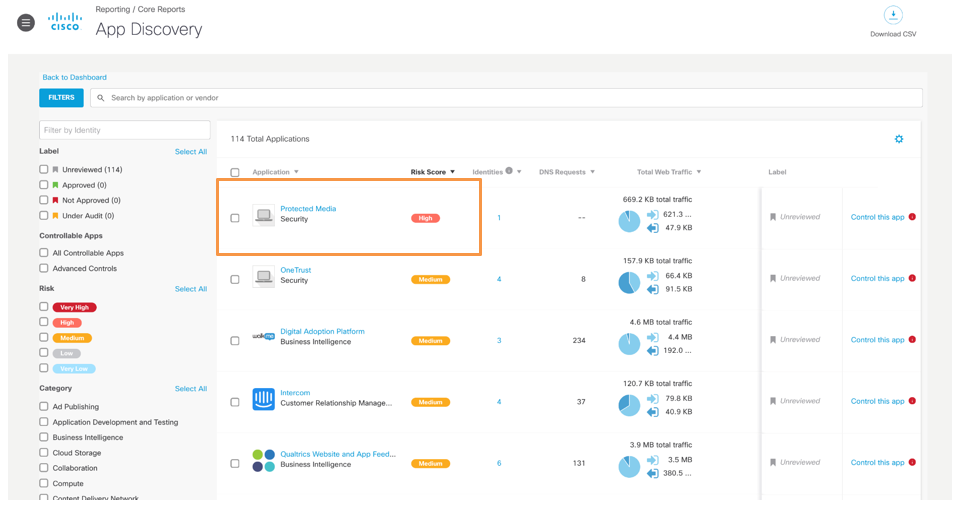This screenshot has width=966, height=510.
Task: Click the Reporting / Core Reports breadcrumb
Action: (x=140, y=9)
